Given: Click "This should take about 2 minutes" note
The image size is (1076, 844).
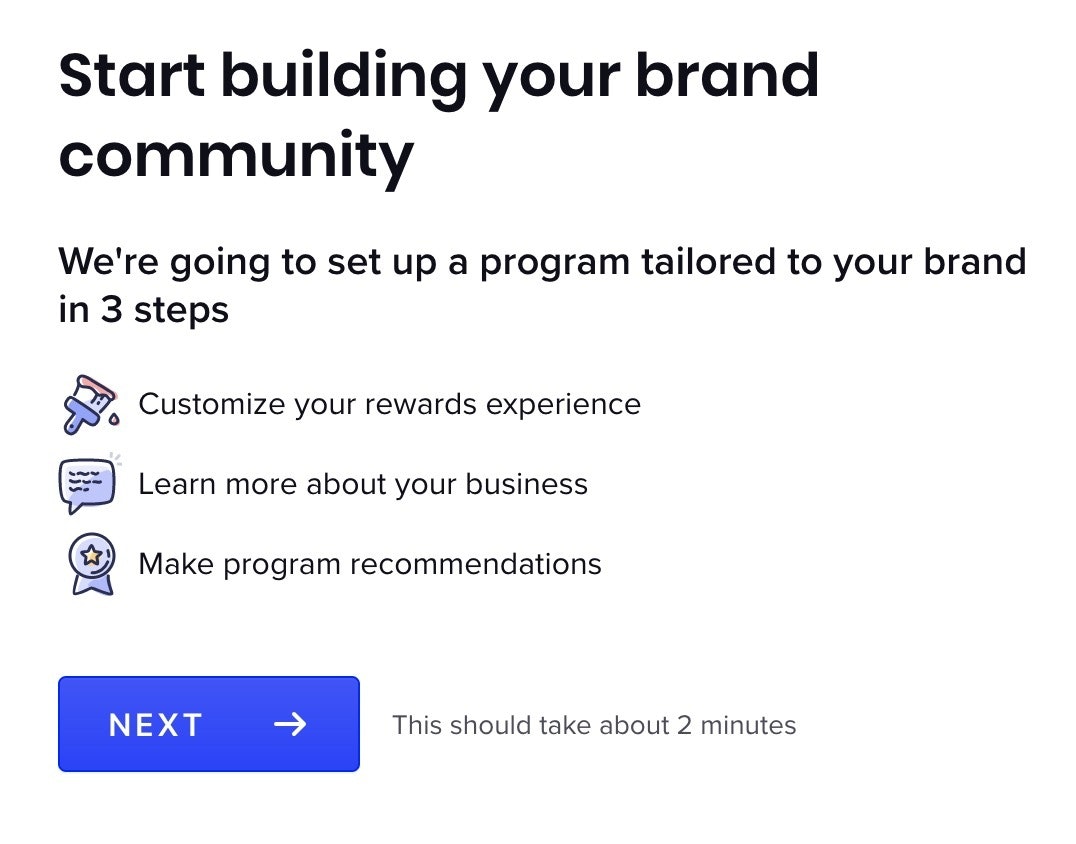Looking at the screenshot, I should [x=594, y=725].
